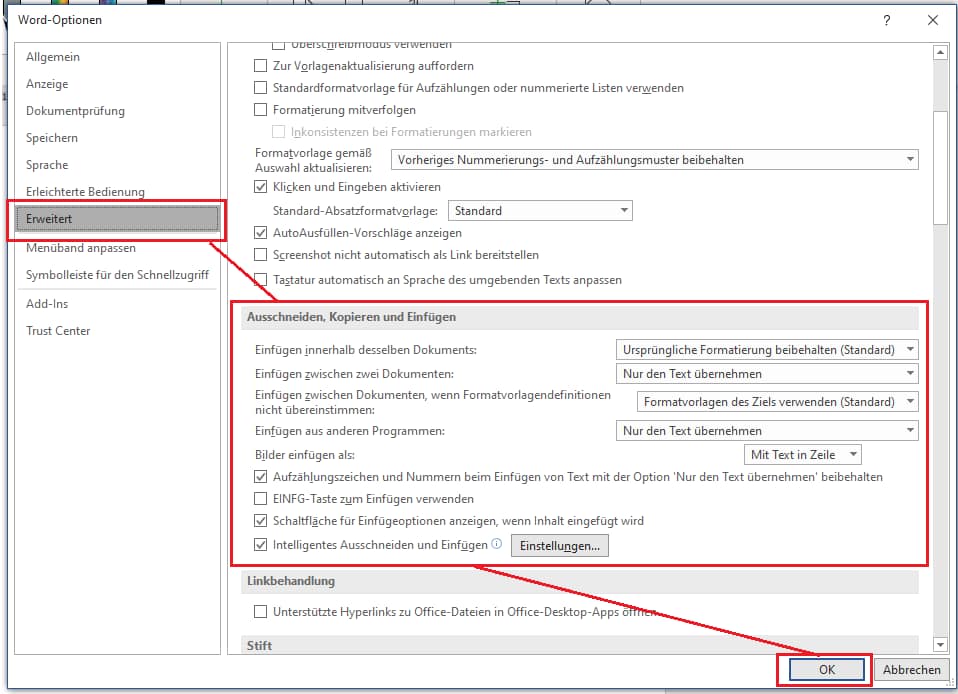Screen dimensions: 958x694
Task: Open 'Einfügen innerhalb desselben Dokuments' dropdown
Action: pyautogui.click(x=766, y=350)
